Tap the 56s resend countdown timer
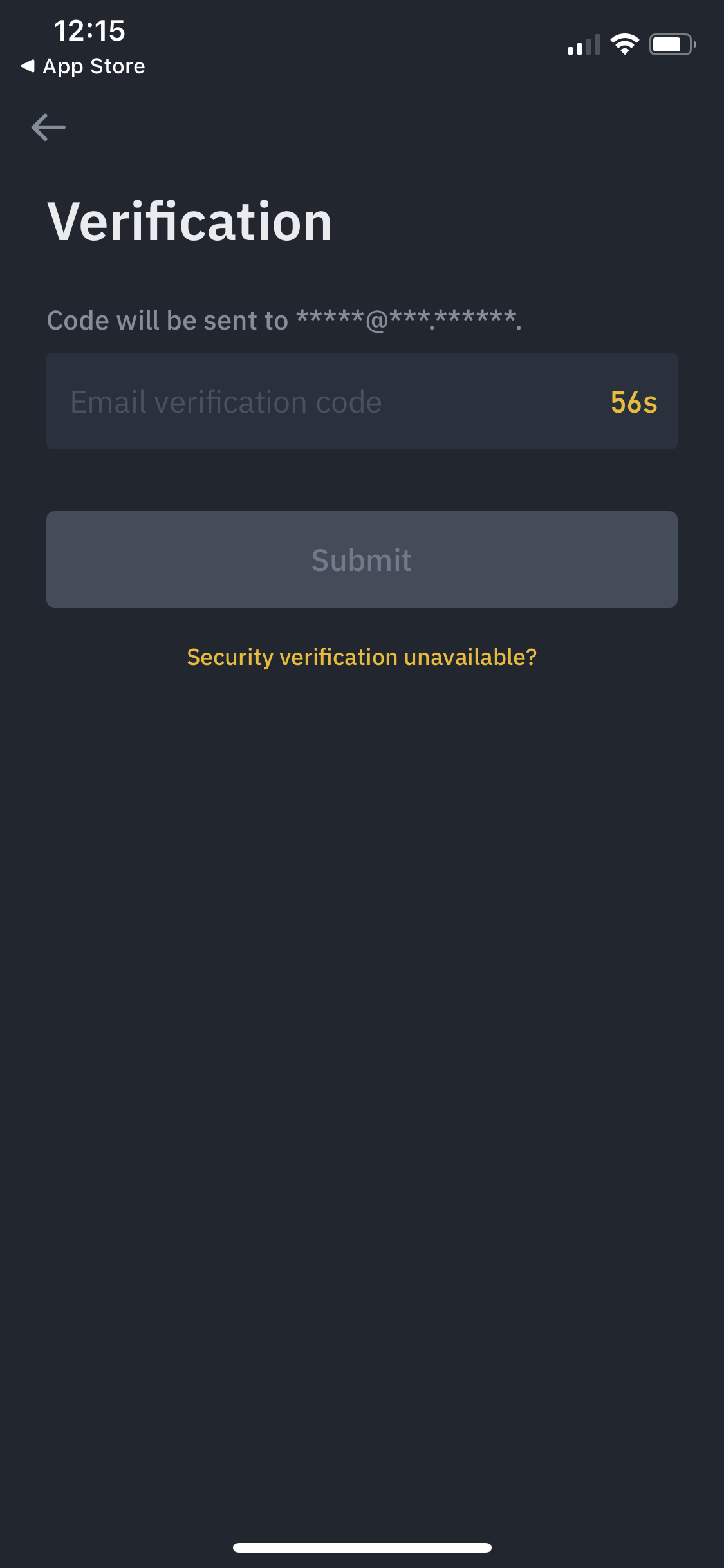The width and height of the screenshot is (724, 1568). coord(633,400)
